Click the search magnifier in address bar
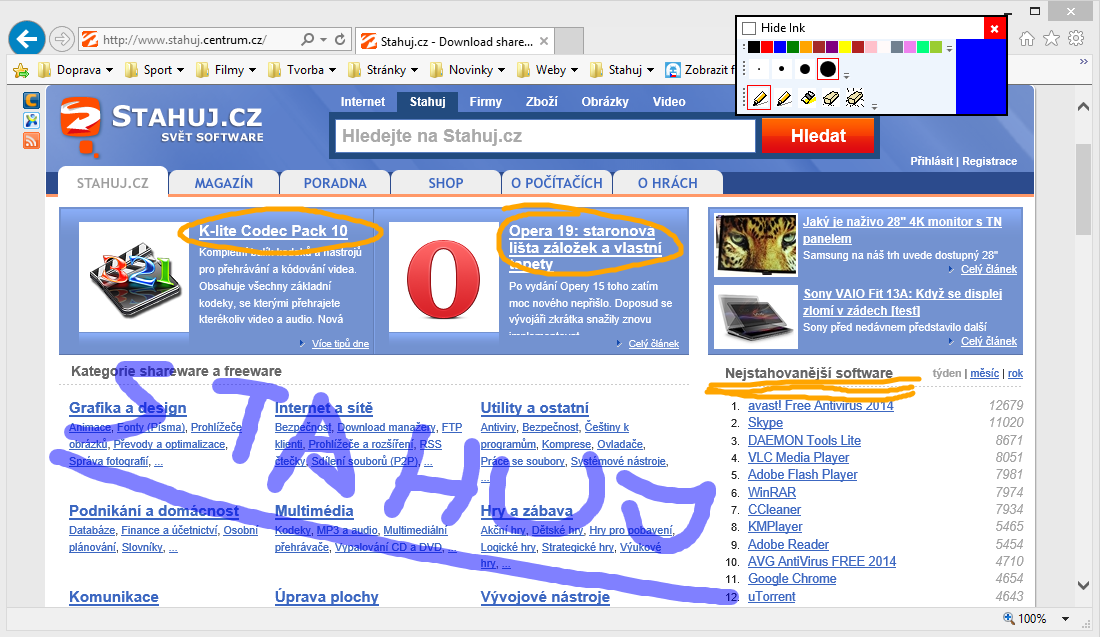 (x=307, y=39)
